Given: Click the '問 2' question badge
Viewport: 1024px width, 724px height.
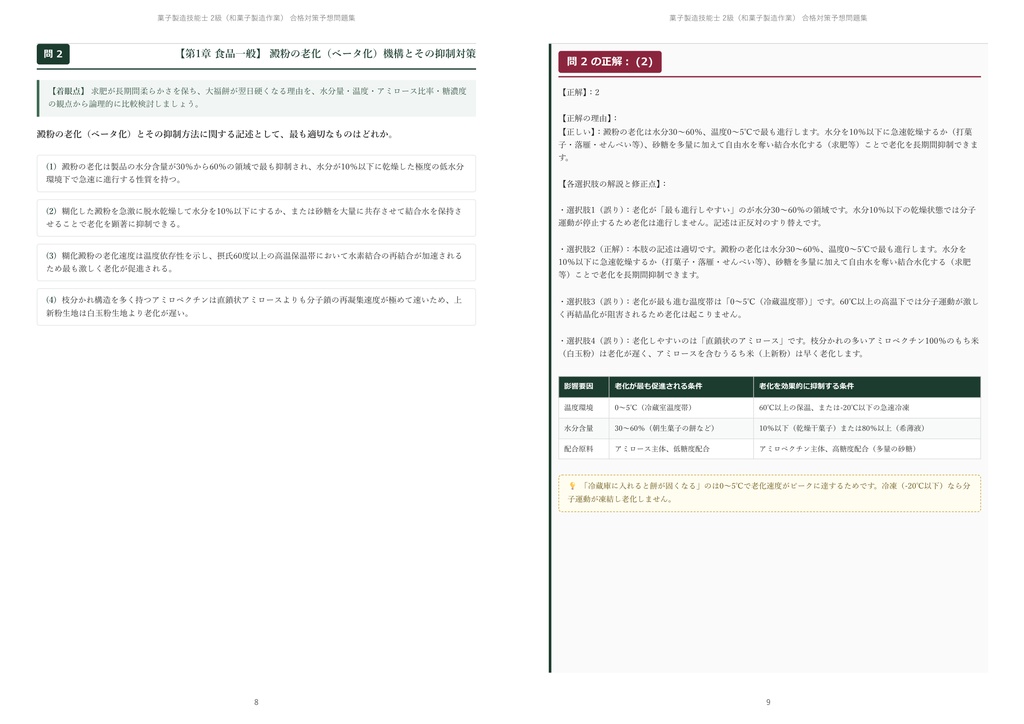Looking at the screenshot, I should 53,54.
